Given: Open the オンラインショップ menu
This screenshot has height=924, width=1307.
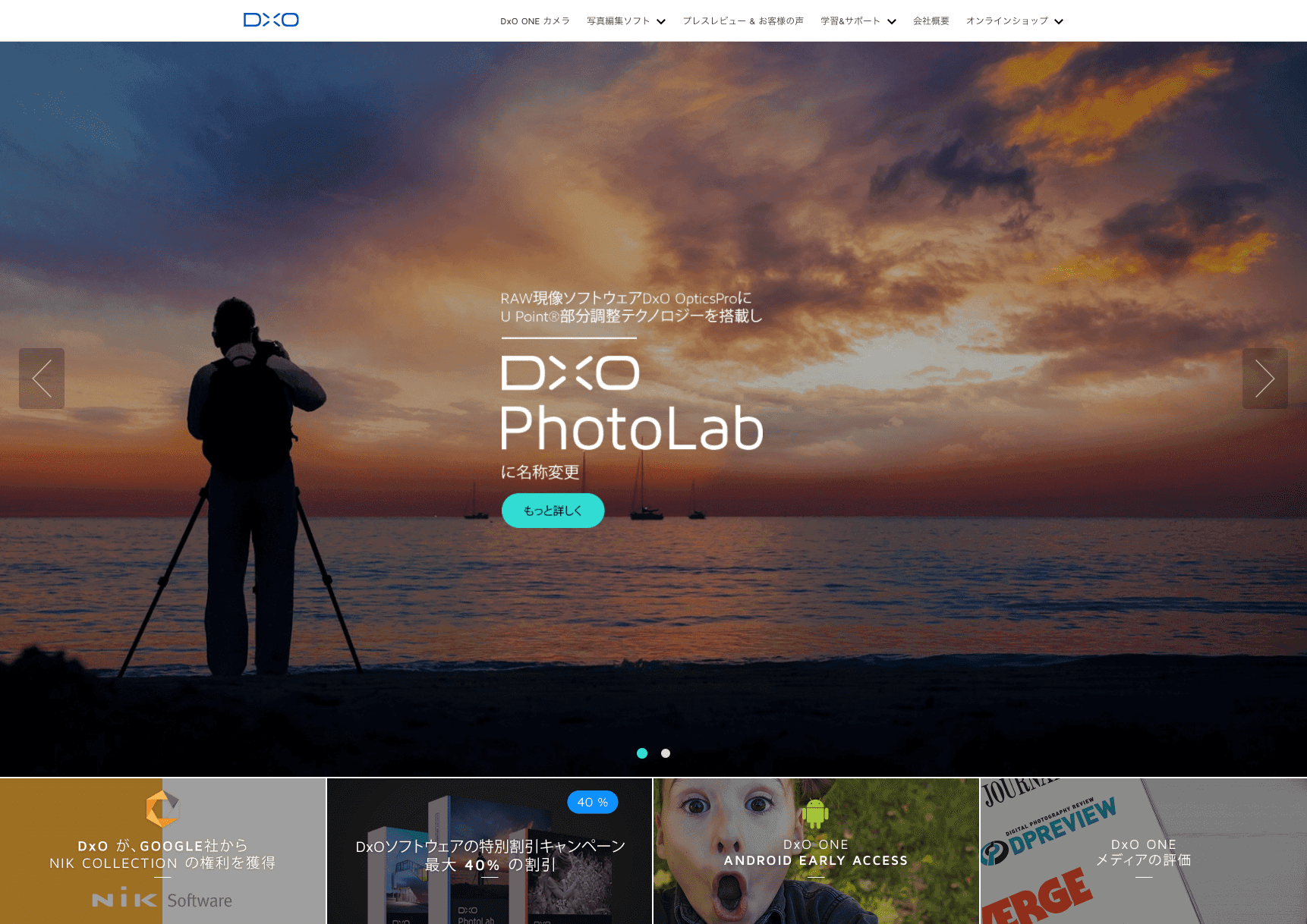Looking at the screenshot, I should click(1007, 21).
